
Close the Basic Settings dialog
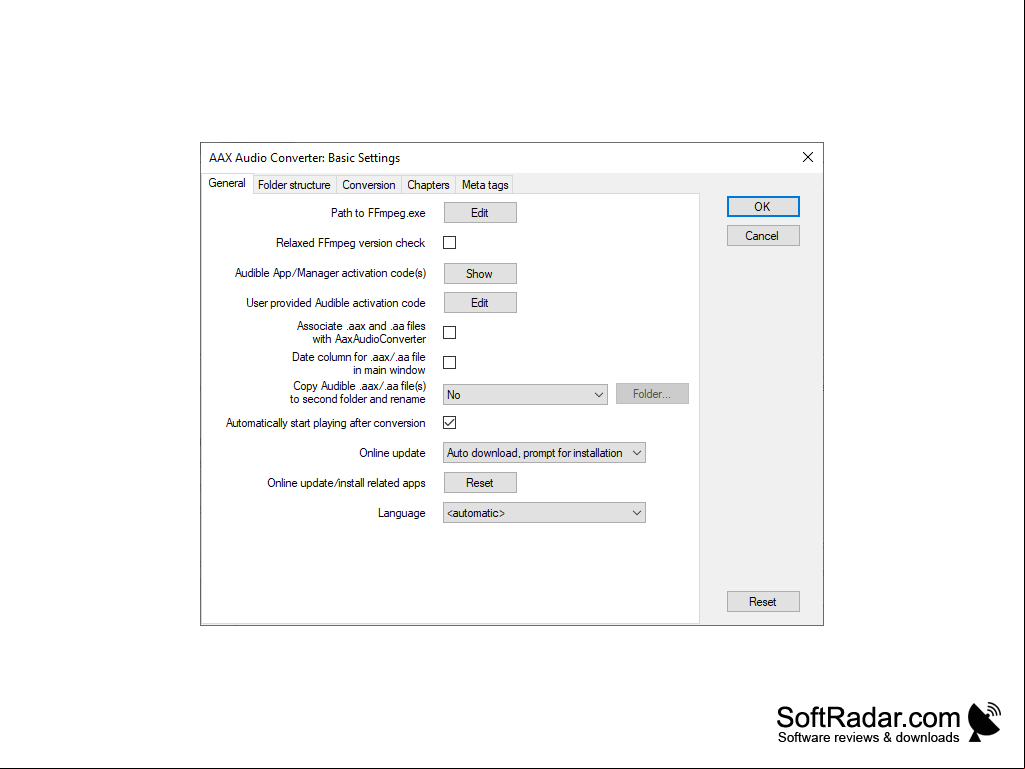(x=808, y=157)
